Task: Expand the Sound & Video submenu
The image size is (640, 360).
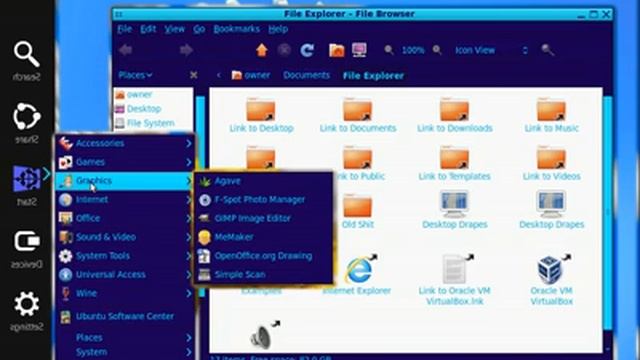Action: 124,237
